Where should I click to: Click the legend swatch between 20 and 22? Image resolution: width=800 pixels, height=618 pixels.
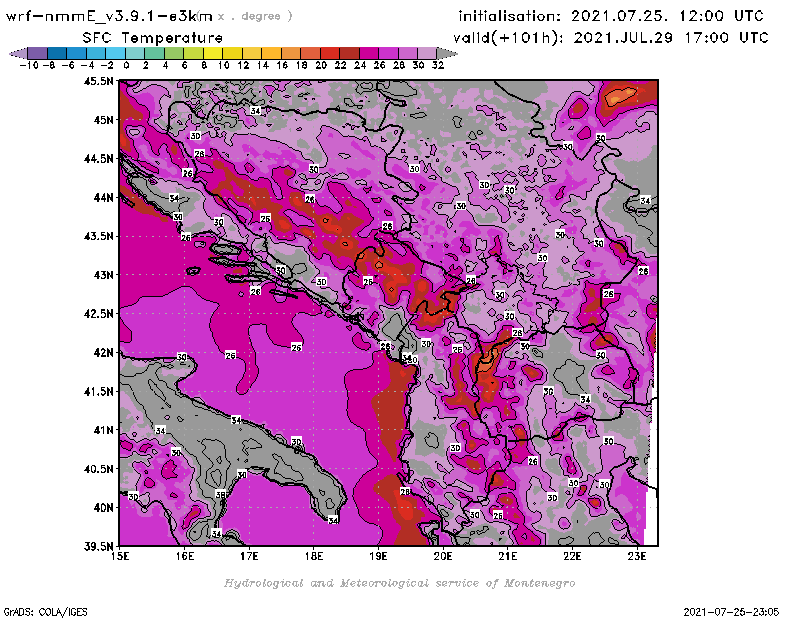point(330,54)
